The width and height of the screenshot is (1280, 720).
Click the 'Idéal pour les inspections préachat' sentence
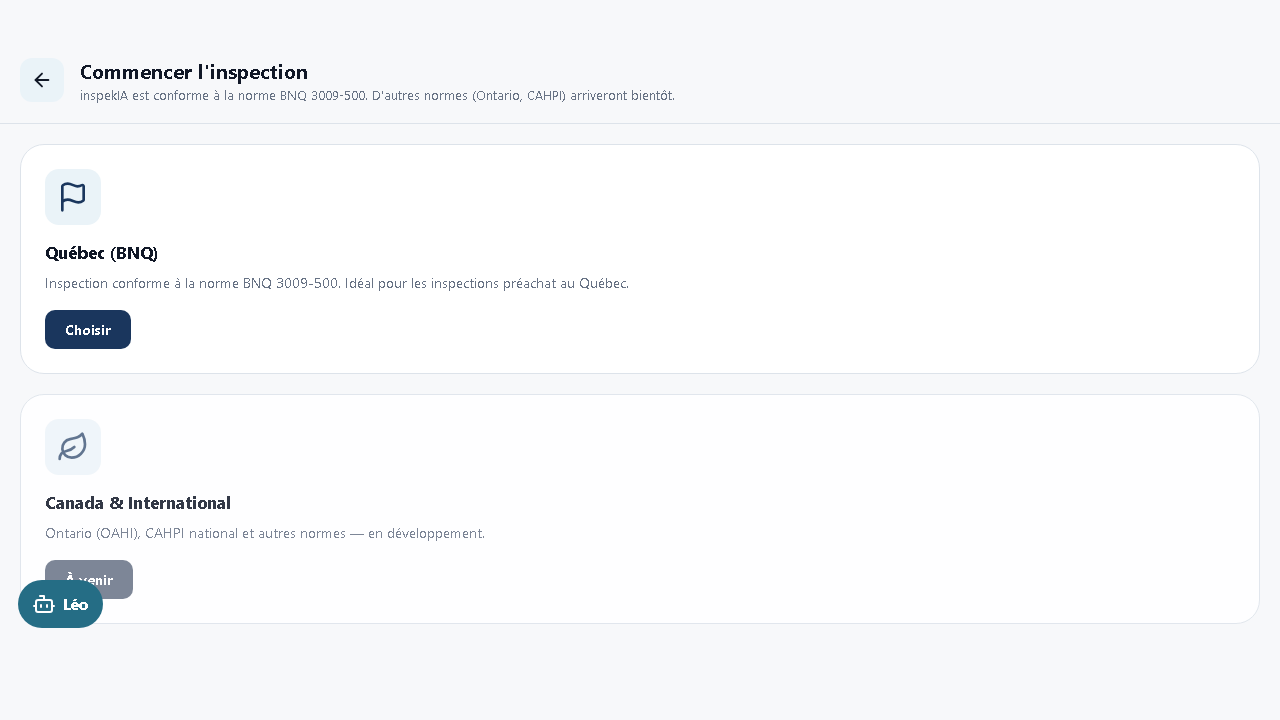[487, 284]
